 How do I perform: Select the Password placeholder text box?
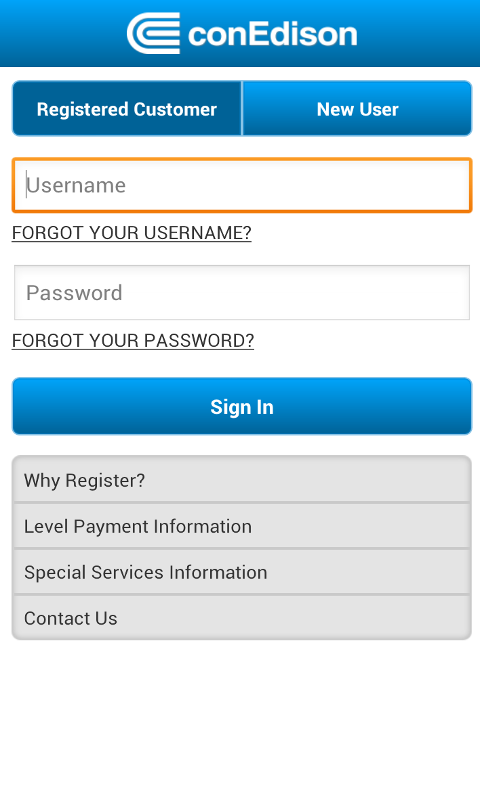[242, 292]
